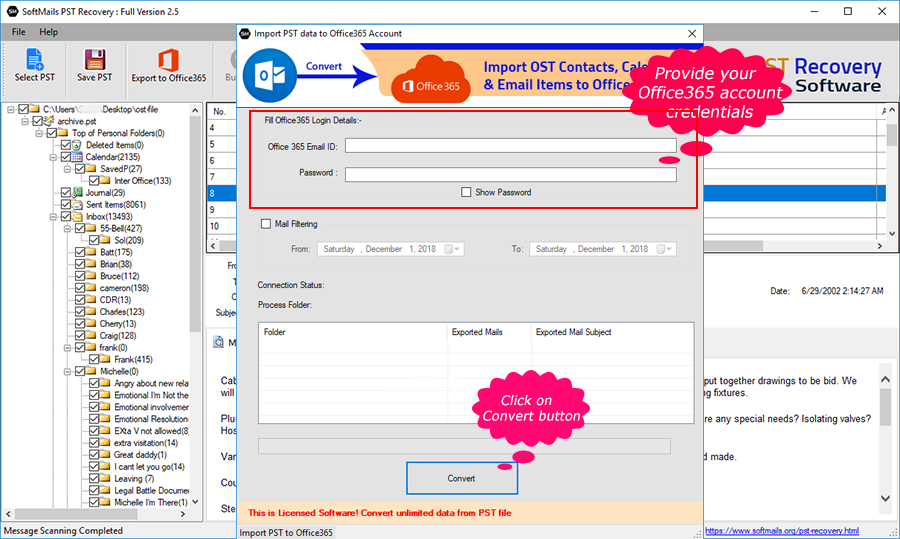The image size is (900, 539).
Task: Click the Inbox(13493) folder icon
Action: 77,217
